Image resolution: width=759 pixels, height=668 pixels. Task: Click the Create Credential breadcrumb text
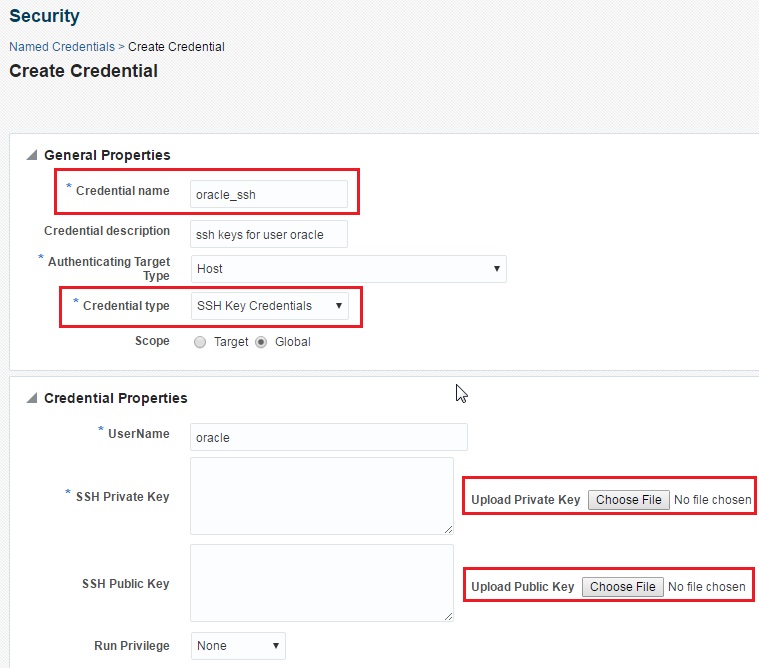point(176,47)
